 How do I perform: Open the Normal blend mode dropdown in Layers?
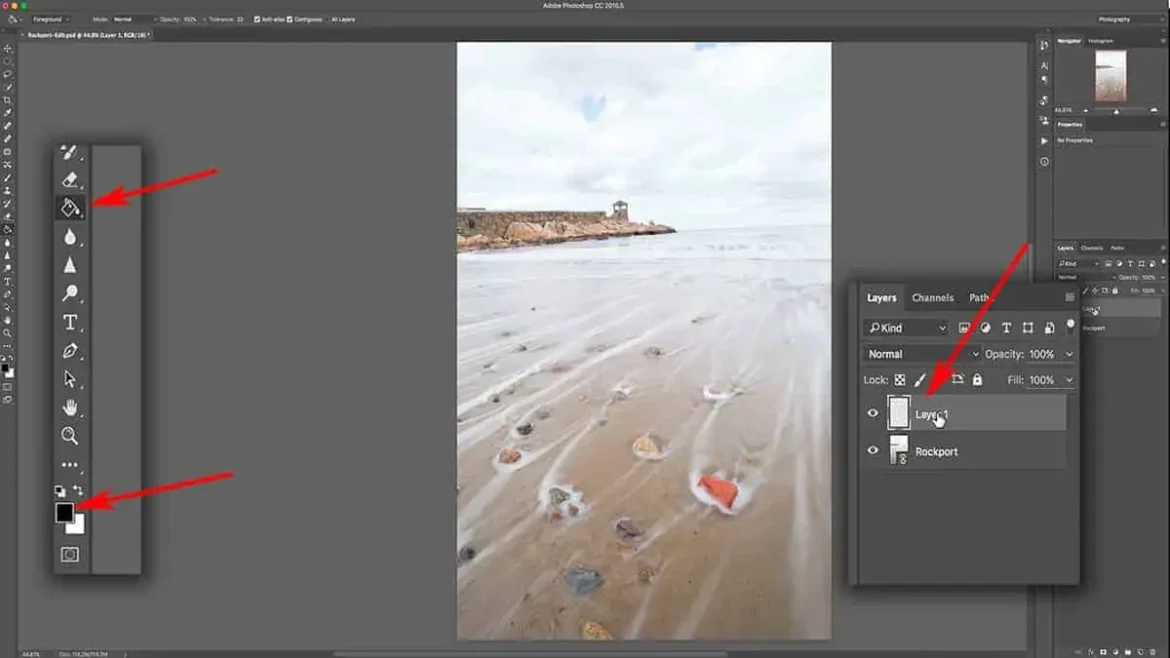(921, 354)
